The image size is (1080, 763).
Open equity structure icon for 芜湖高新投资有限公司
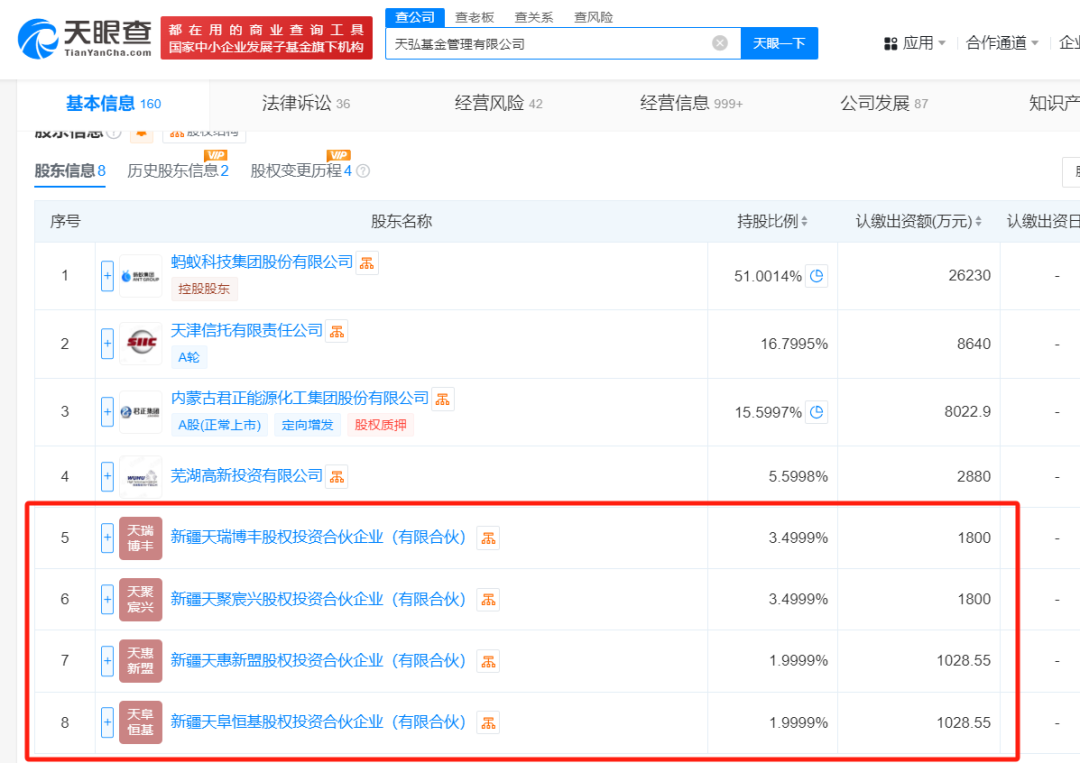[x=337, y=477]
